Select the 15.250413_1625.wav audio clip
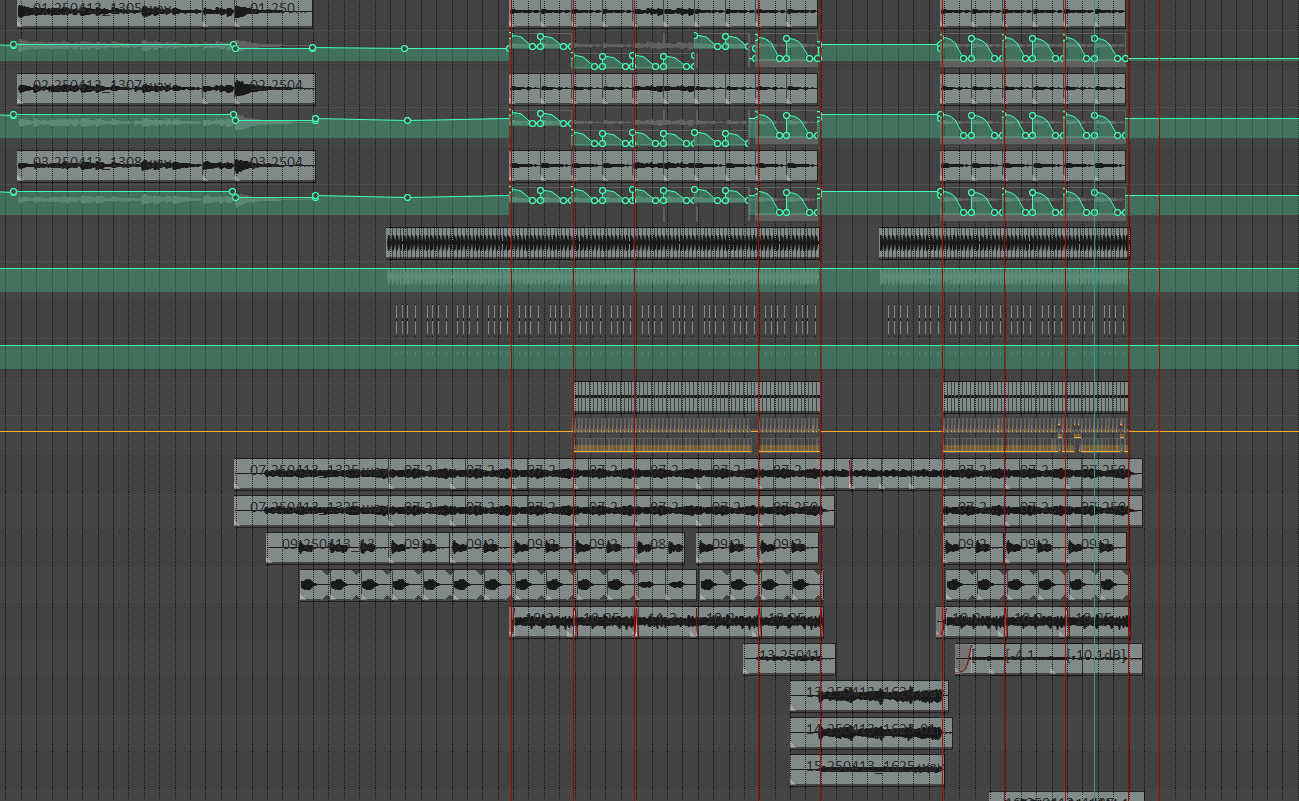 [x=866, y=770]
